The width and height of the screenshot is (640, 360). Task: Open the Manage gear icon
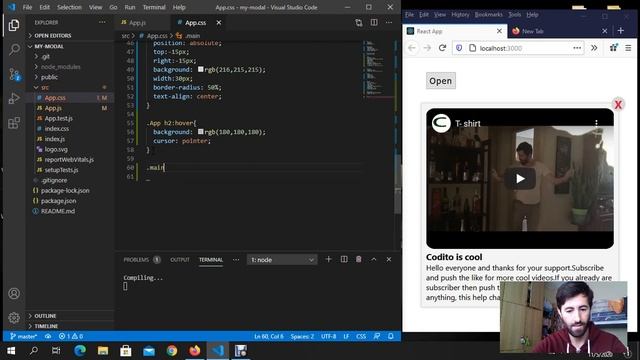click(14, 317)
